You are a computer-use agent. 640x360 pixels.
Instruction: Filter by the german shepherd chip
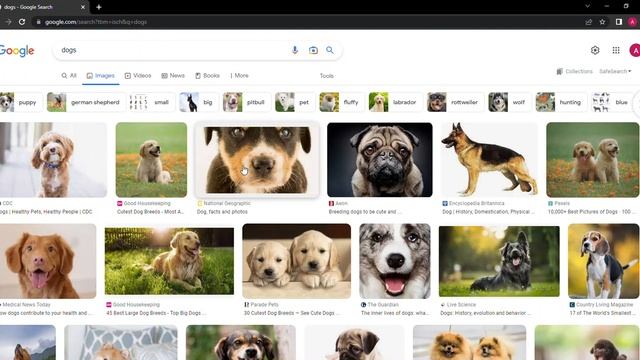(x=86, y=102)
